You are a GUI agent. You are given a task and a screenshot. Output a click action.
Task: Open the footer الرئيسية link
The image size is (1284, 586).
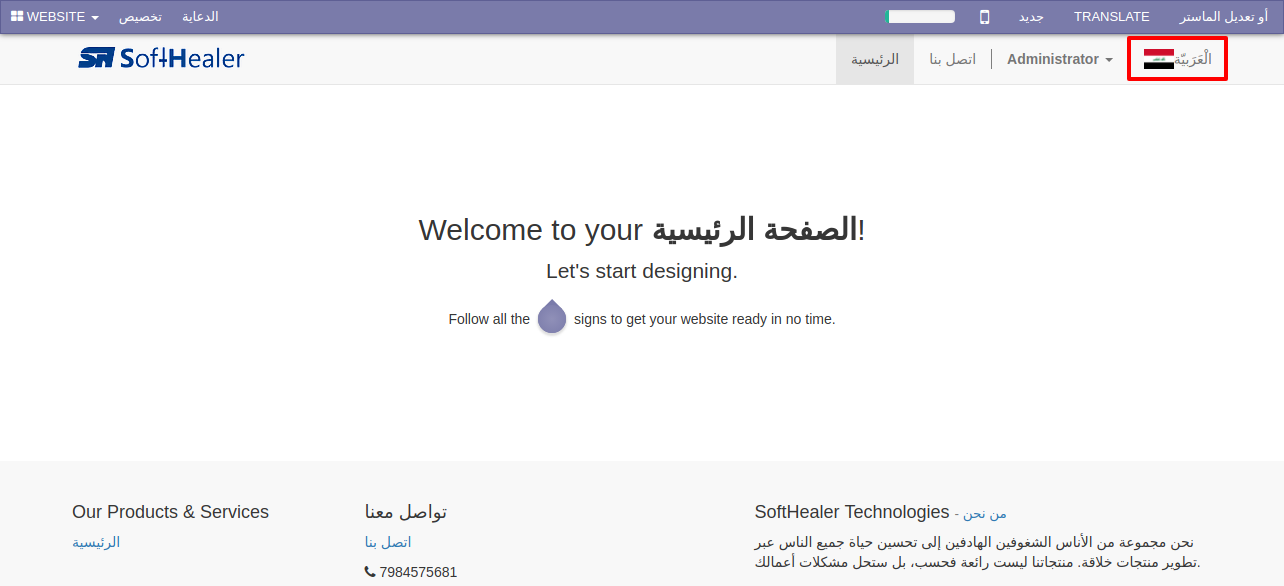click(x=96, y=542)
